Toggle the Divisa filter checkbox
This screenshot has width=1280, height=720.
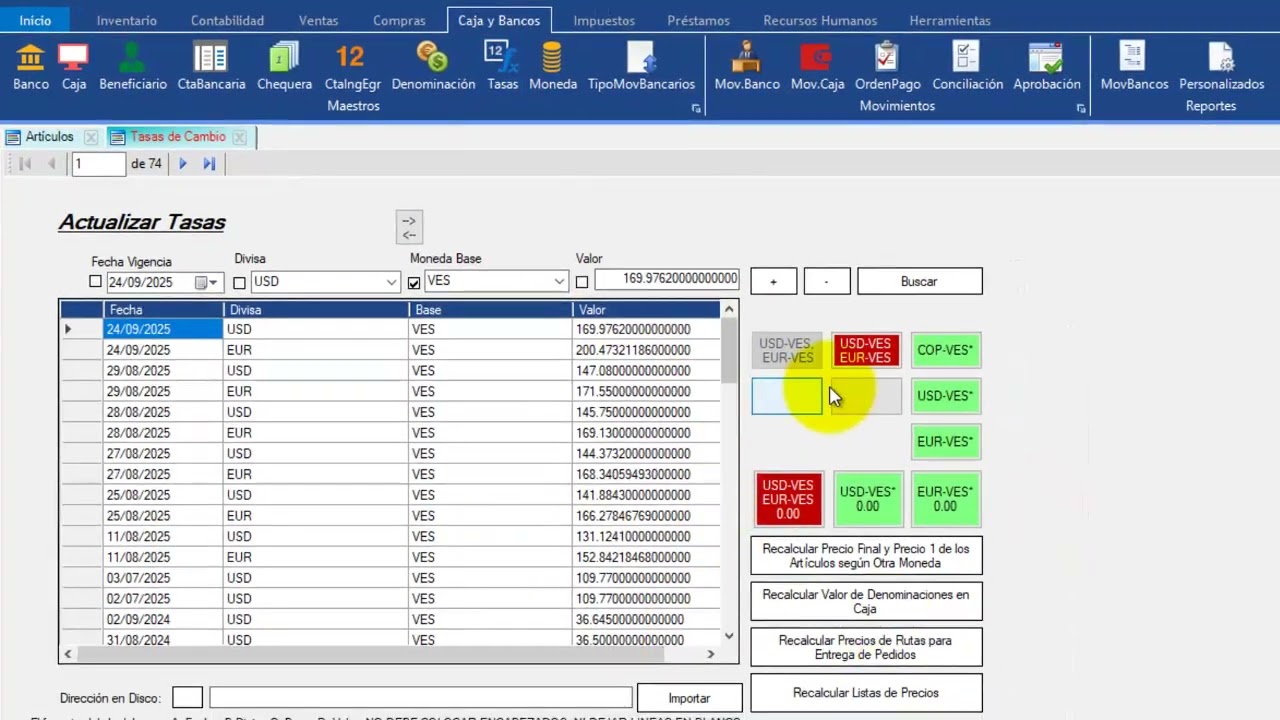[240, 283]
